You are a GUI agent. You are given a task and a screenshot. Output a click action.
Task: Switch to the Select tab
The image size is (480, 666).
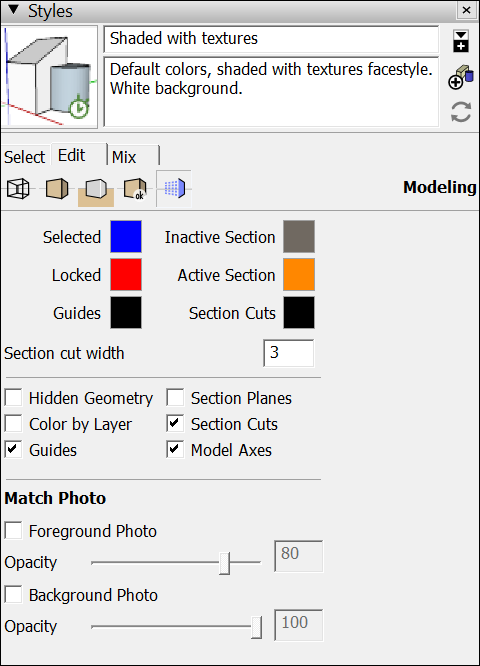point(25,157)
